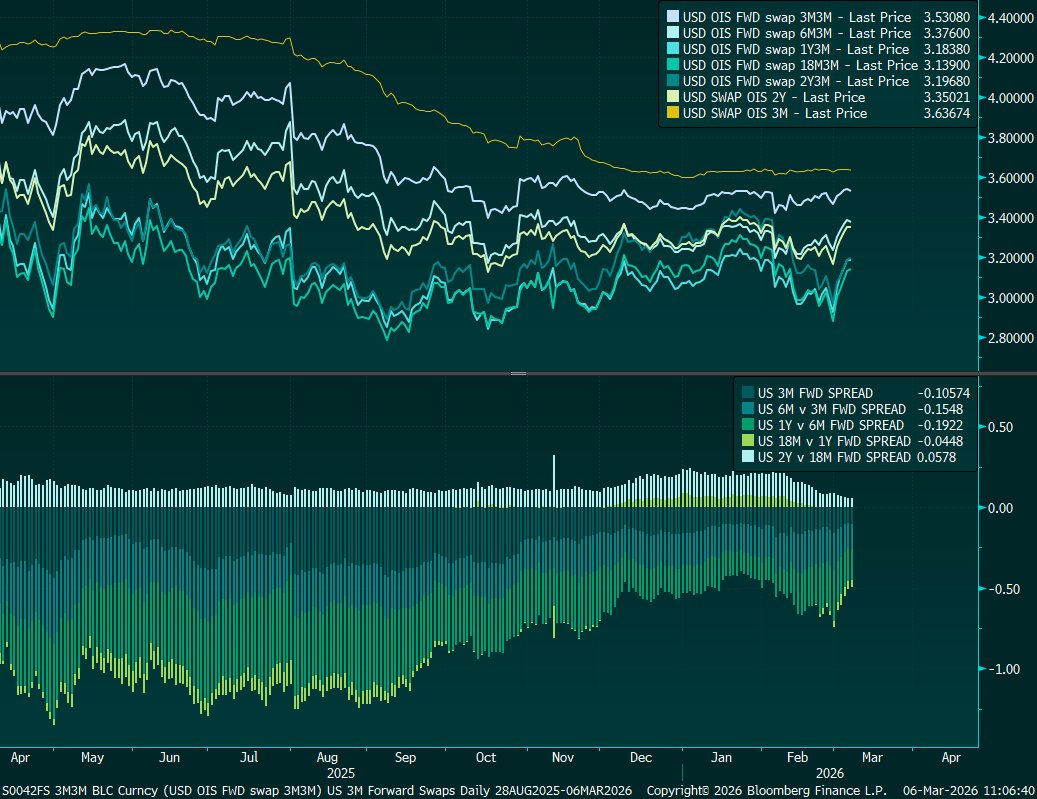
Task: Click the US 3M FWD SPREAD swatch
Action: tap(748, 393)
